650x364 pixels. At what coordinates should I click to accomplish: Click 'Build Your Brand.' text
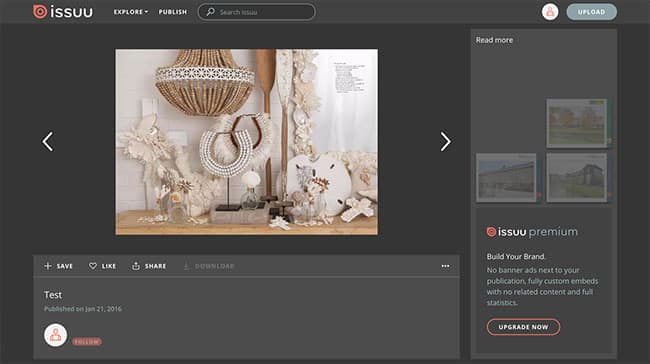pos(516,256)
